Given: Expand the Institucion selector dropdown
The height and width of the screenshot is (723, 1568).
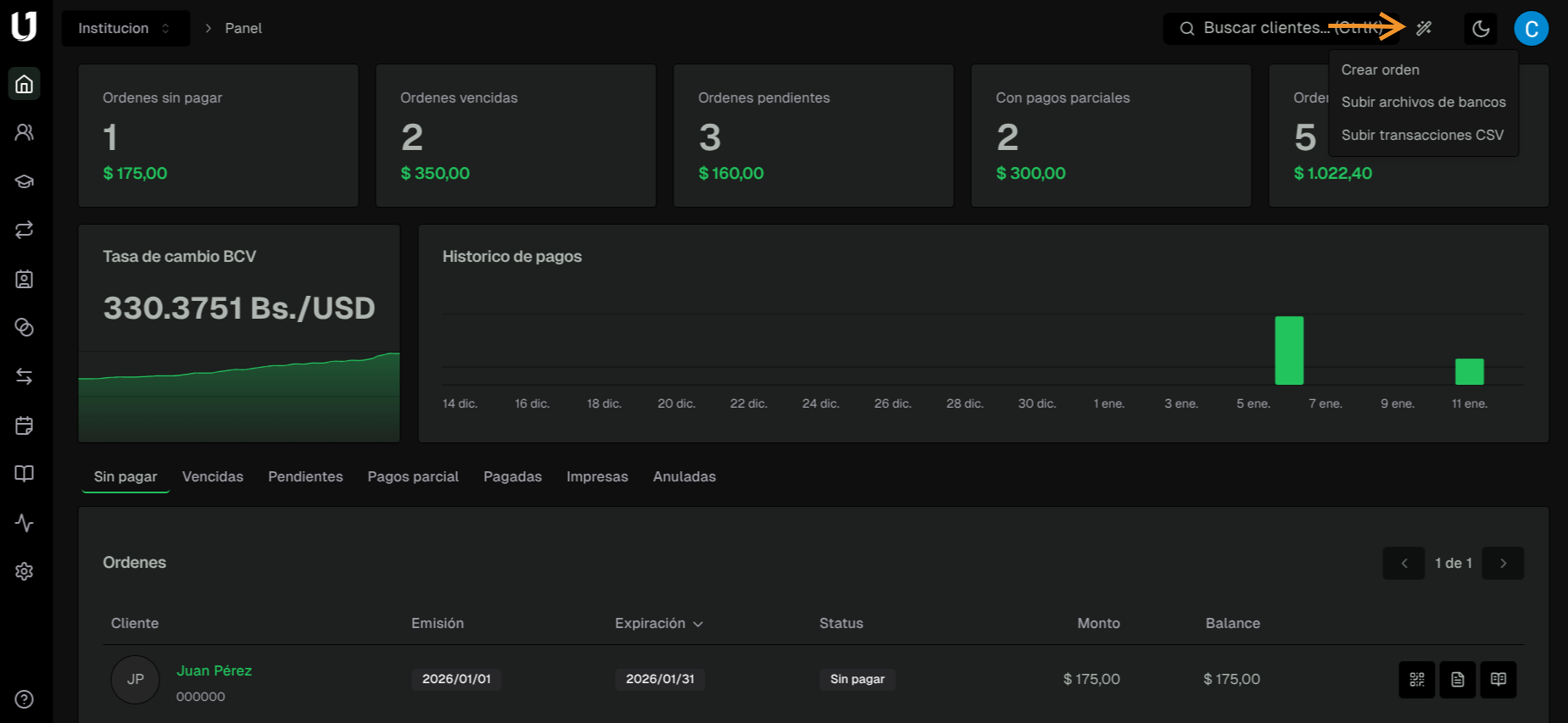Looking at the screenshot, I should (125, 29).
